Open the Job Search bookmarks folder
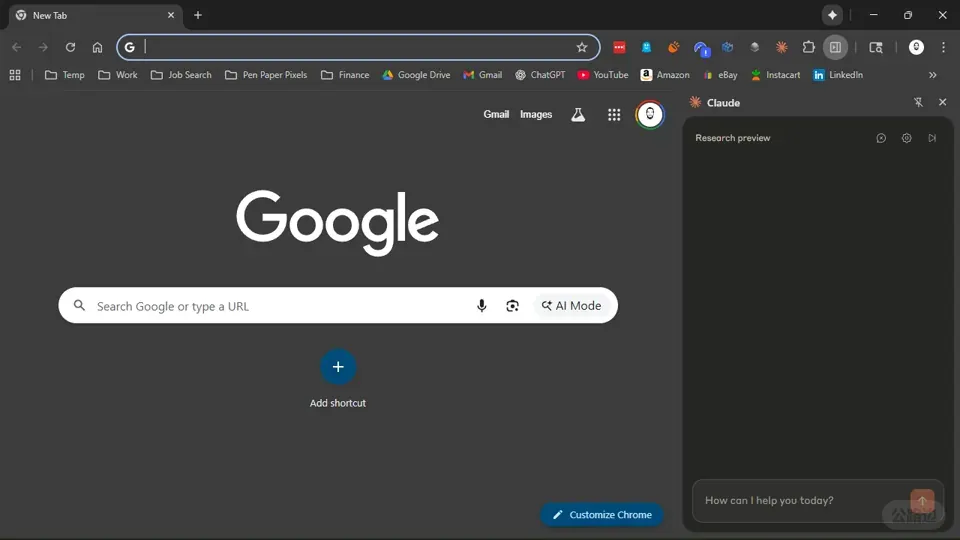Screen dimensions: 960x540 (181, 75)
